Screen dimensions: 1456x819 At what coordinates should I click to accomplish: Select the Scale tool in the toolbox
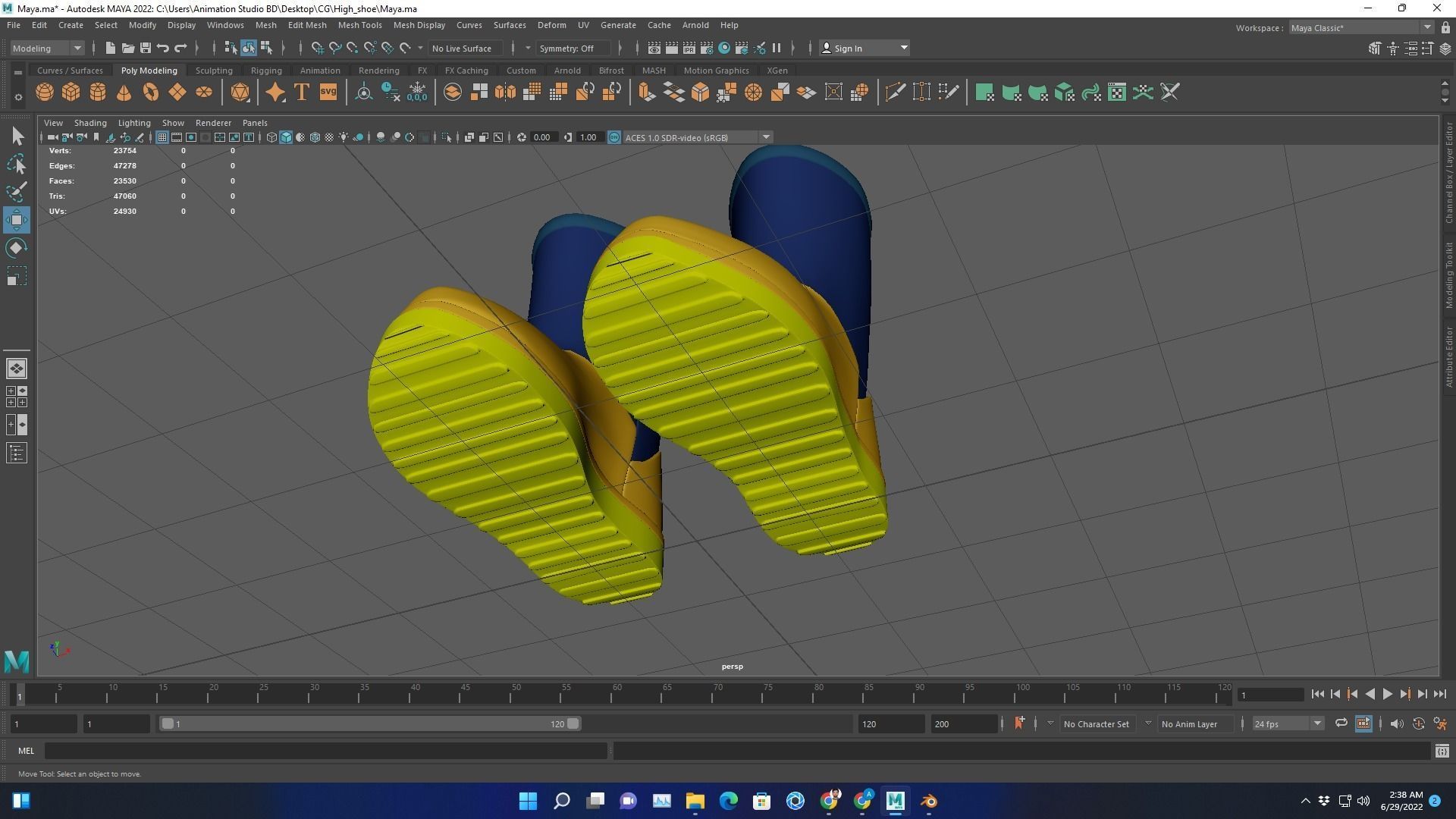coord(17,276)
